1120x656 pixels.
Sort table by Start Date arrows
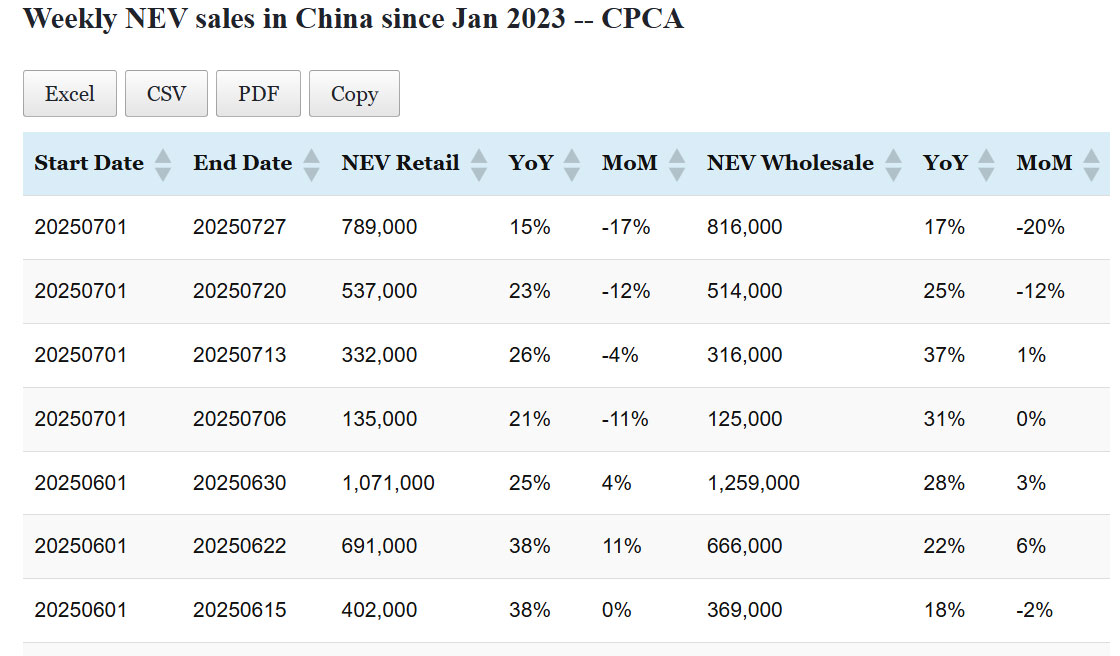[x=163, y=164]
